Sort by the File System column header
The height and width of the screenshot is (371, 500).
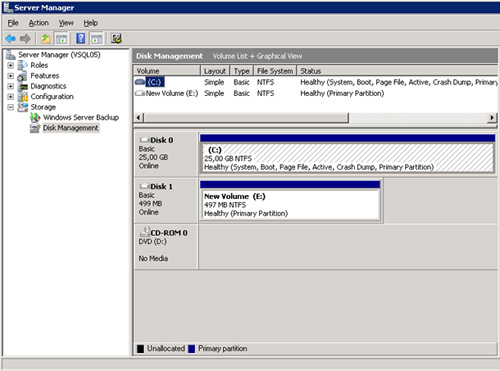click(275, 71)
